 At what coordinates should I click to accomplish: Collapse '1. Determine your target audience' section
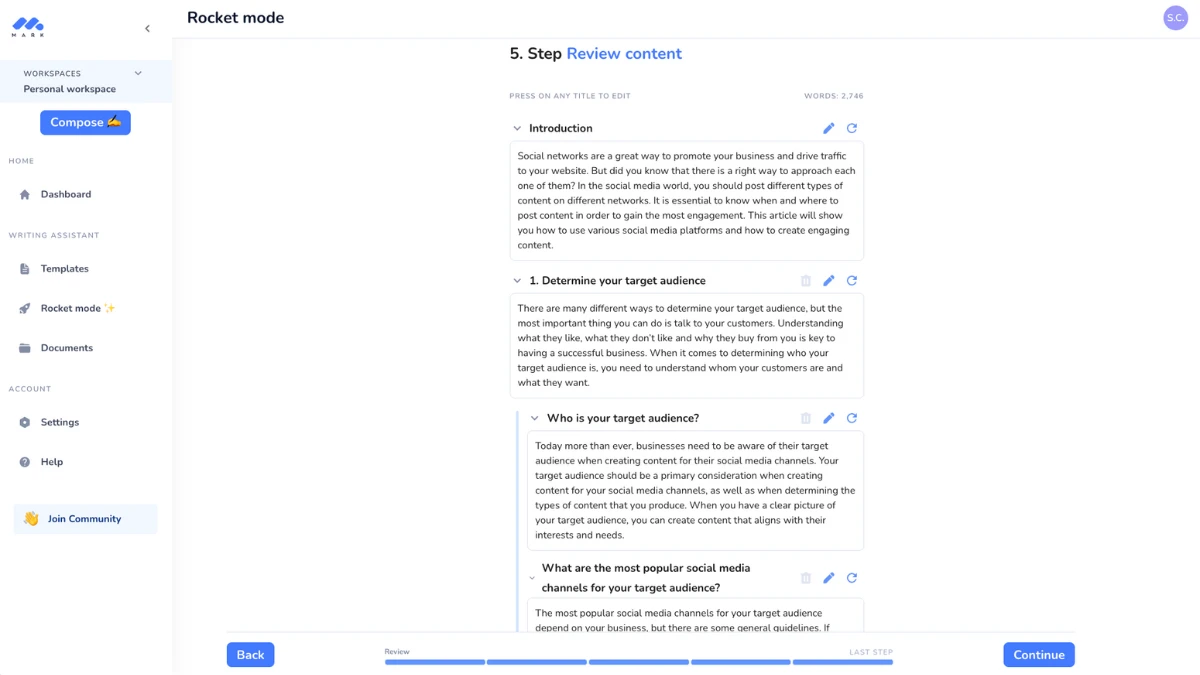517,281
